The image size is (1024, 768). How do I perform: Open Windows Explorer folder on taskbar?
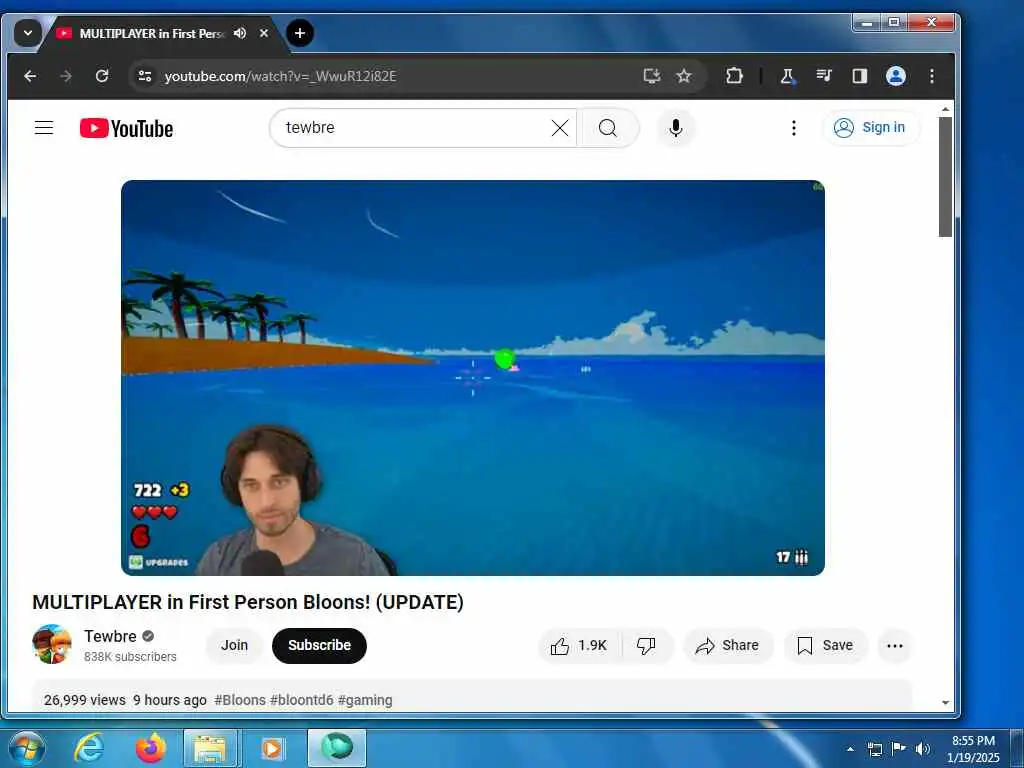pyautogui.click(x=210, y=748)
